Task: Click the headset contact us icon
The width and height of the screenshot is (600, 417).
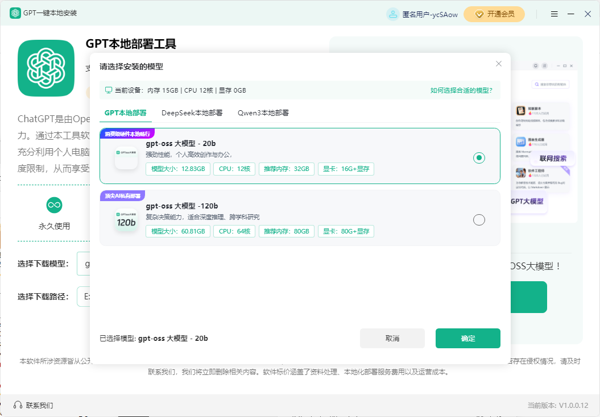Action: (17, 405)
